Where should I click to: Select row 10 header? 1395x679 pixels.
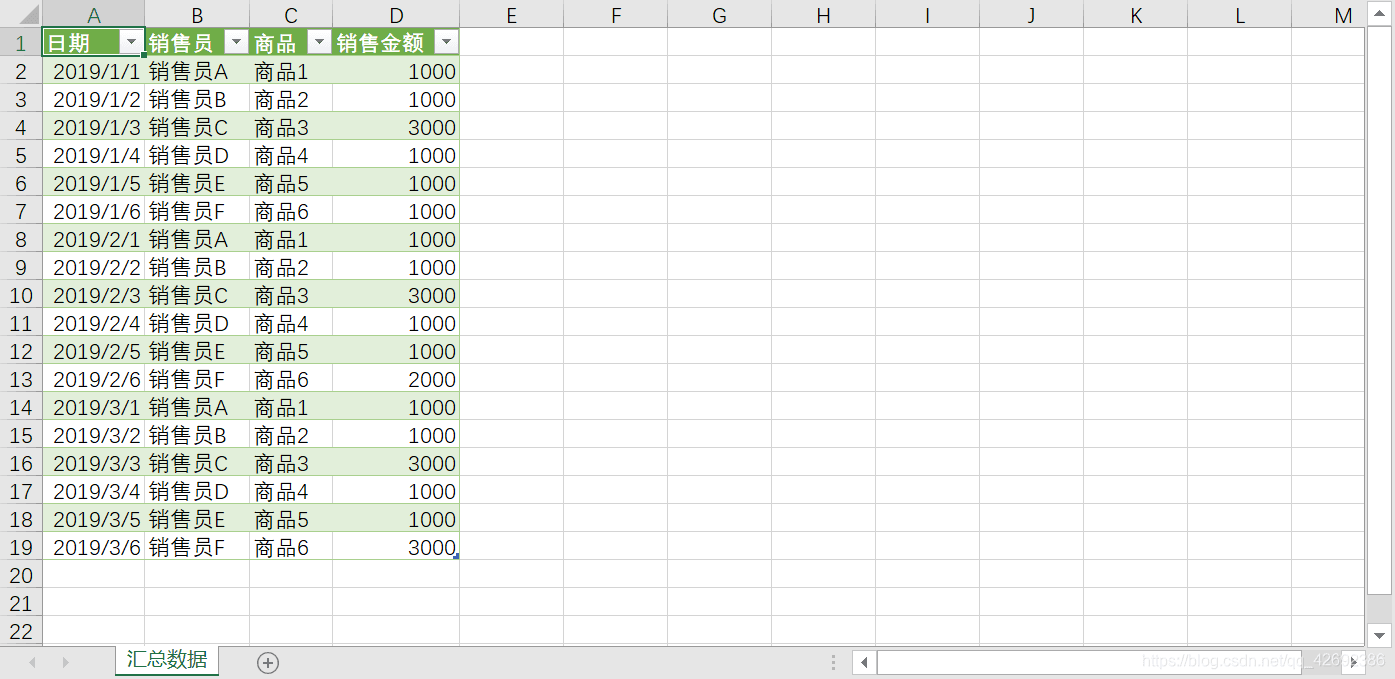pyautogui.click(x=21, y=295)
